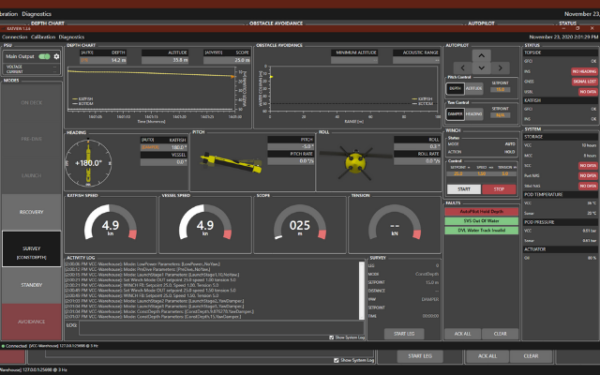The width and height of the screenshot is (600, 375).
Task: Open the Connection menu
Action: (15, 37)
